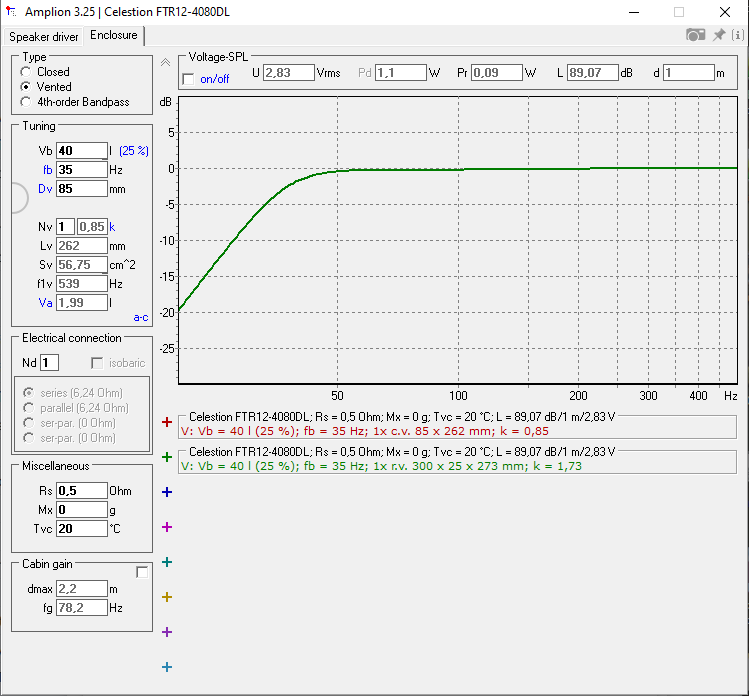The image size is (749, 696).
Task: Click the Vb volume input field
Action: pos(82,151)
